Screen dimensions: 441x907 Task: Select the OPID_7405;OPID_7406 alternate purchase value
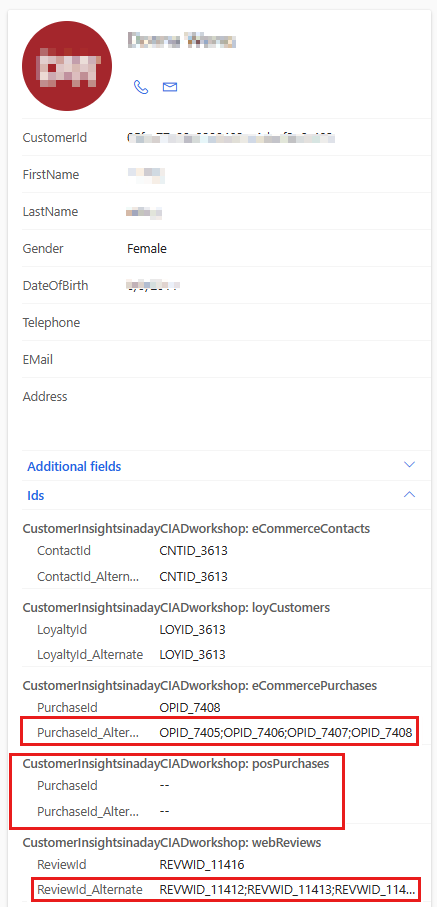tap(286, 733)
